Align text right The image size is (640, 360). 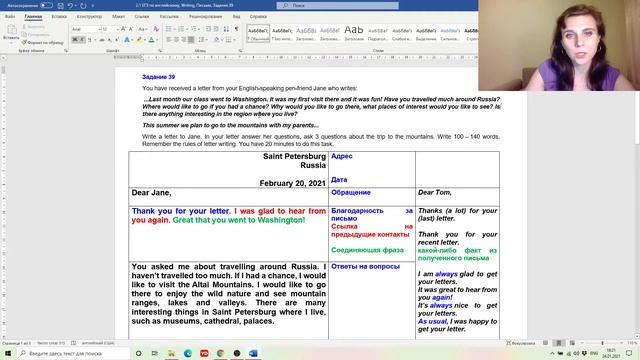click(x=183, y=40)
